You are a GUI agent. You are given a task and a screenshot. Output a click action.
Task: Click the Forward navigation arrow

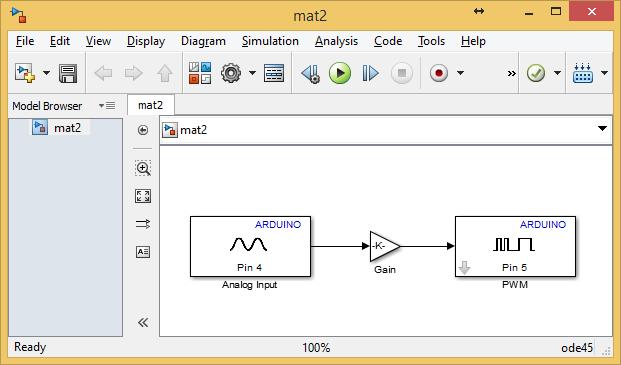(133, 73)
